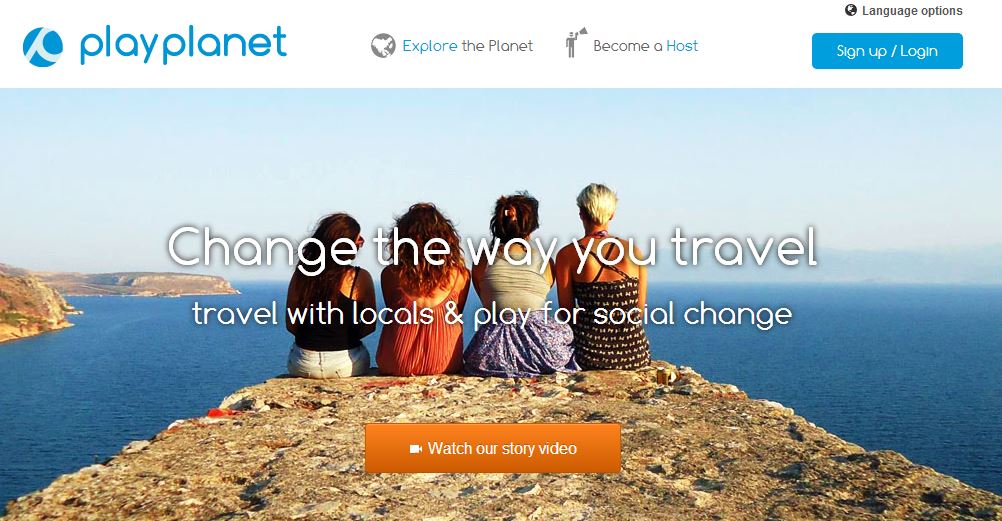This screenshot has height=521, width=1002.
Task: Click the Watch our story video button
Action: 493,448
